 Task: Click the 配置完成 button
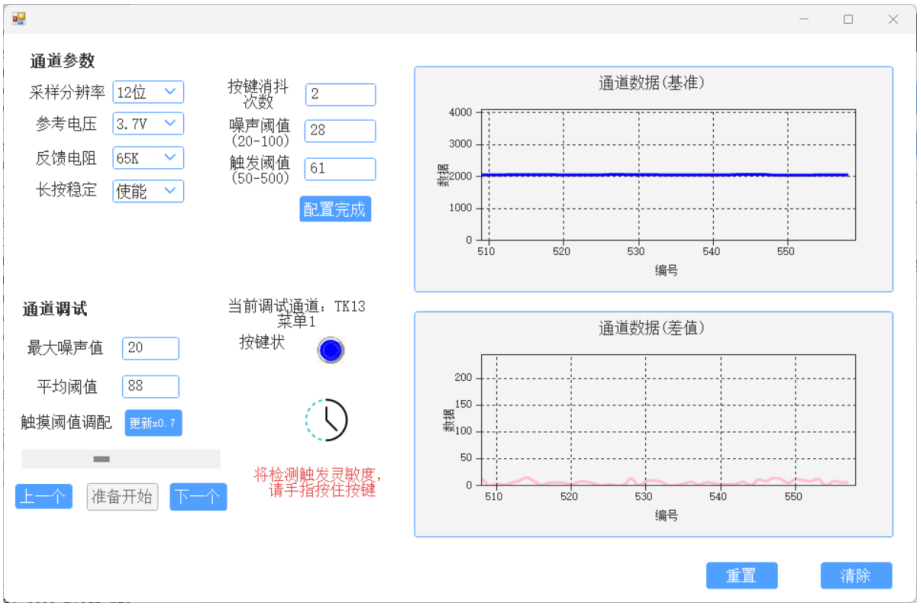(335, 209)
